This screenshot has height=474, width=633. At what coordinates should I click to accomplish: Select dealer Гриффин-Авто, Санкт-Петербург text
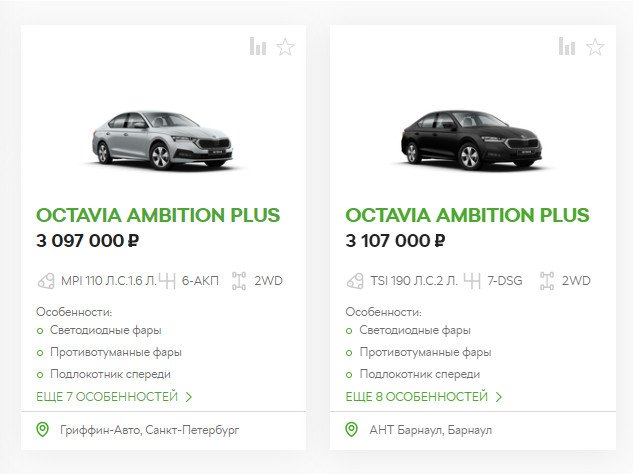point(149,430)
